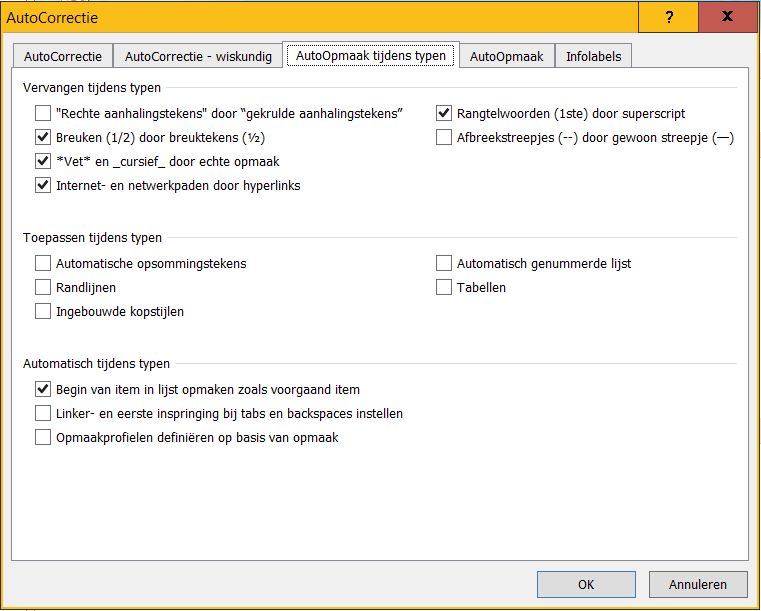
Task: Uncheck Breuken (1/2) door breuktekens
Action: click(43, 138)
